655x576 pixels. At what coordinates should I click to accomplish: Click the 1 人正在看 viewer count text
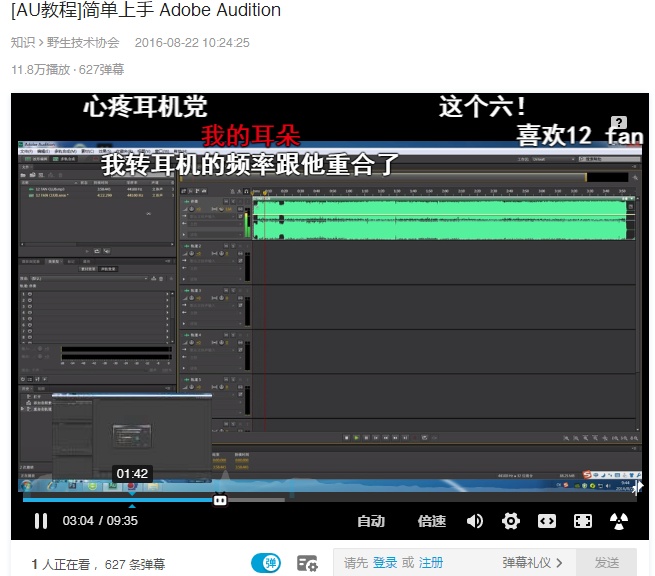tap(60, 564)
